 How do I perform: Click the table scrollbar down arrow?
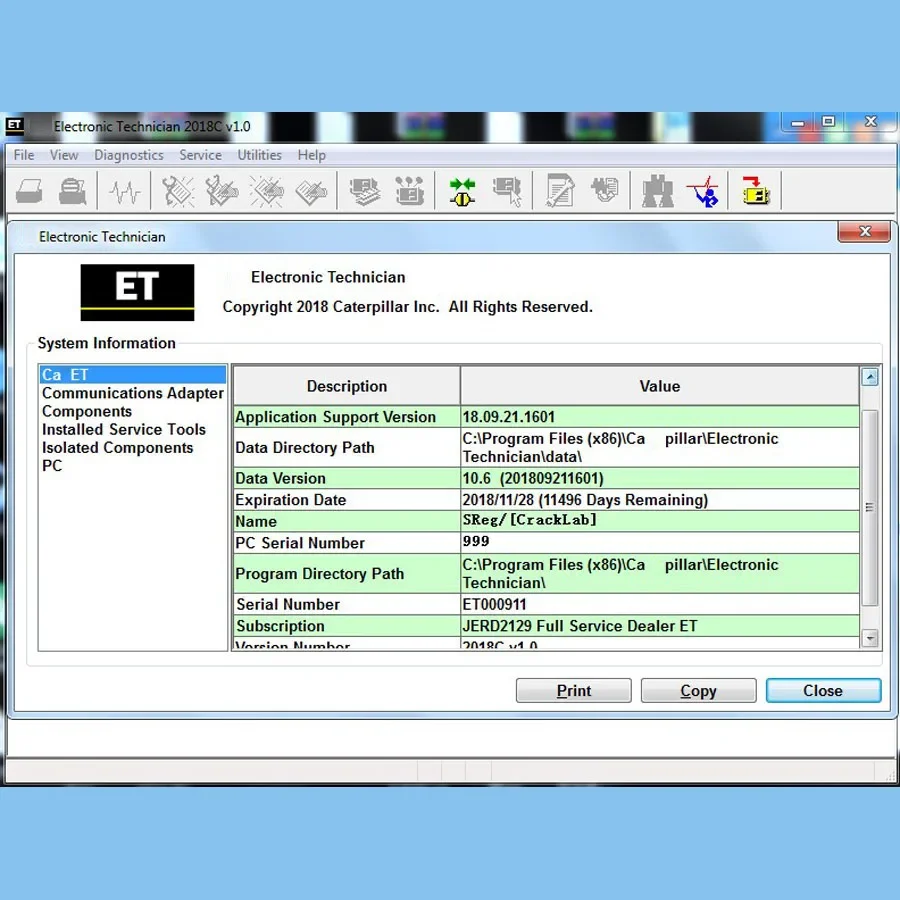[x=870, y=638]
